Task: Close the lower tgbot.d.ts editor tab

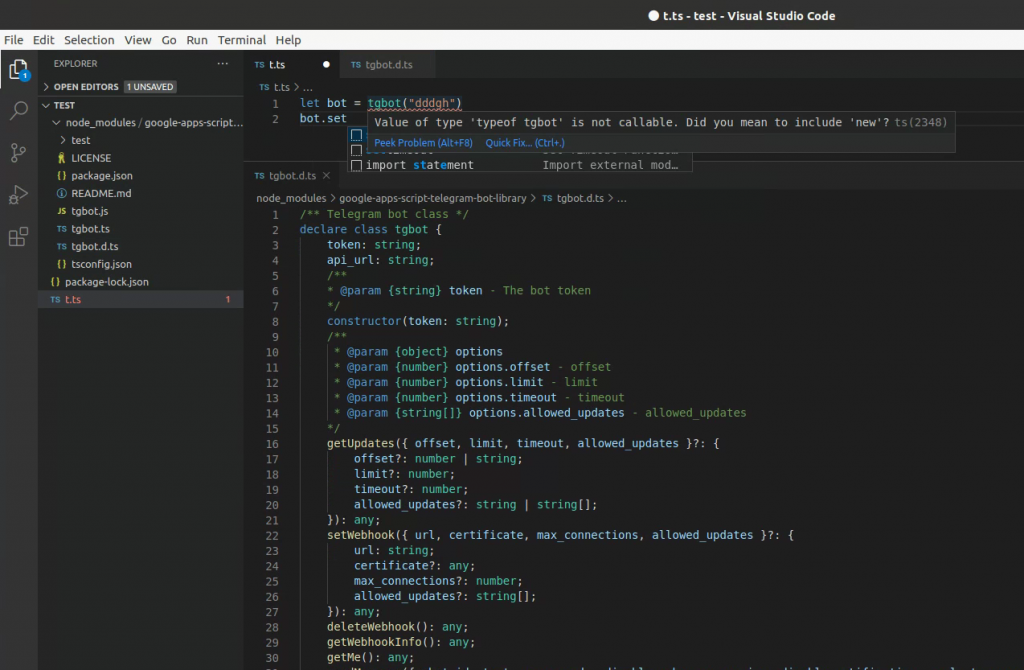Action: (x=327, y=175)
